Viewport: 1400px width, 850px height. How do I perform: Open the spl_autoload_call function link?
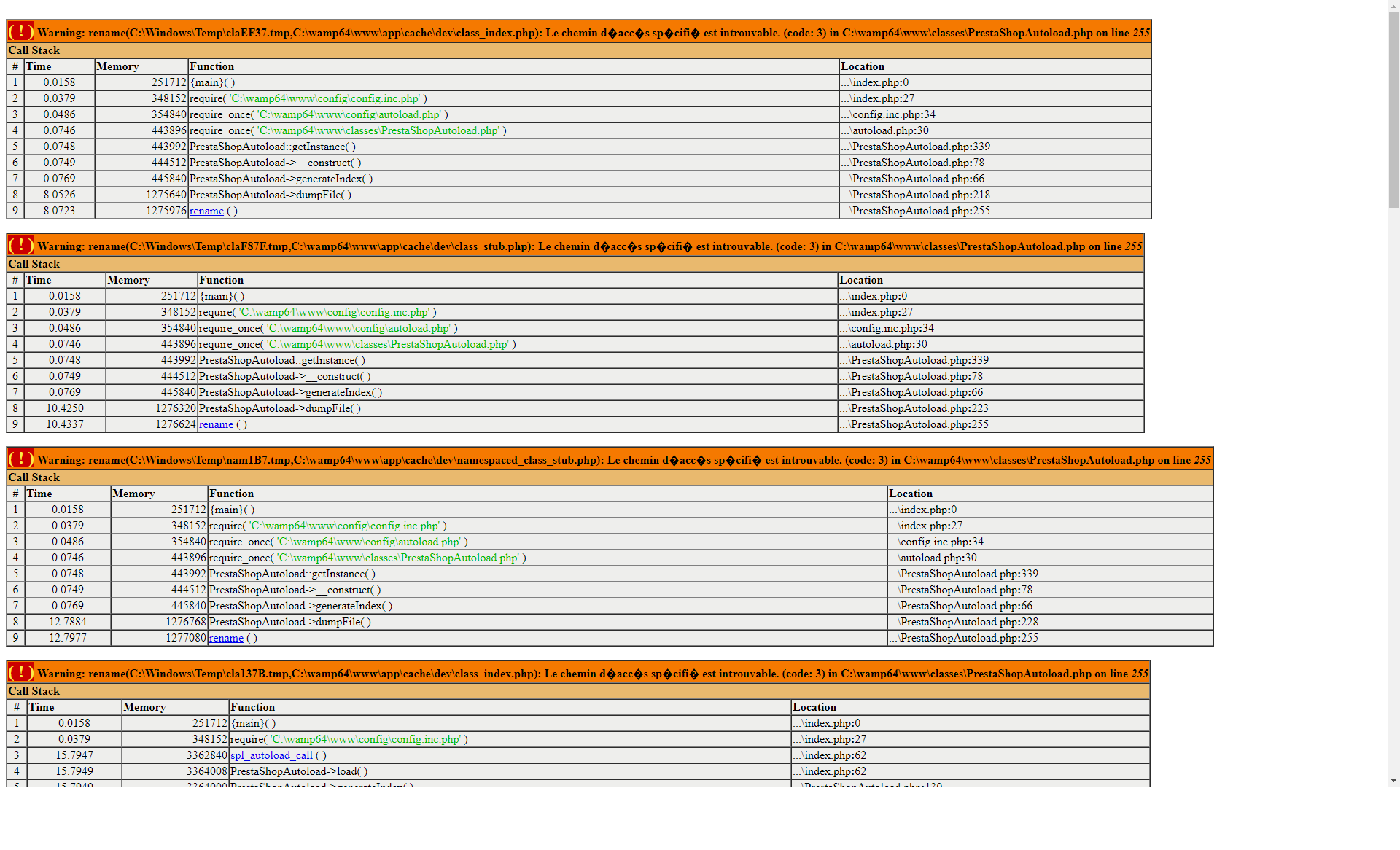pyautogui.click(x=271, y=755)
